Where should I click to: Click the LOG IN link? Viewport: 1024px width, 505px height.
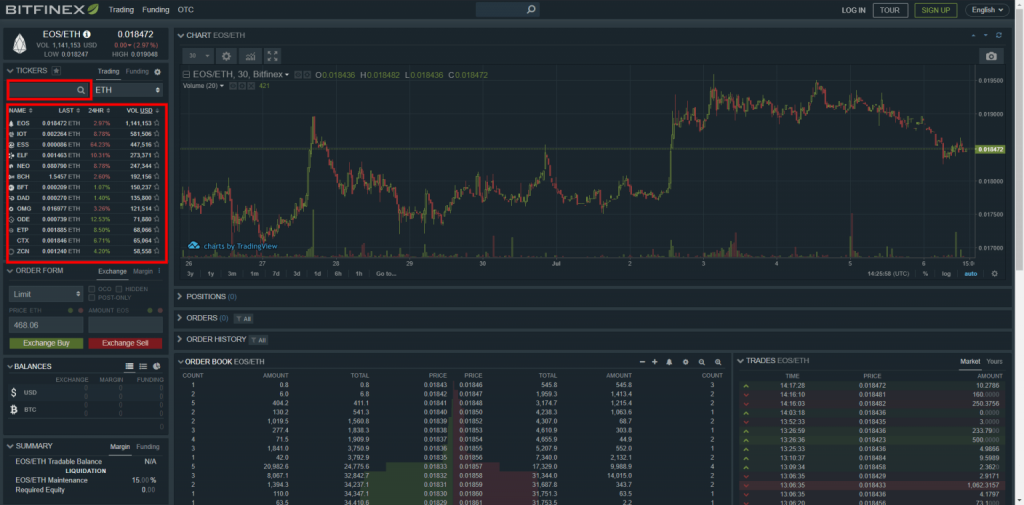click(854, 10)
